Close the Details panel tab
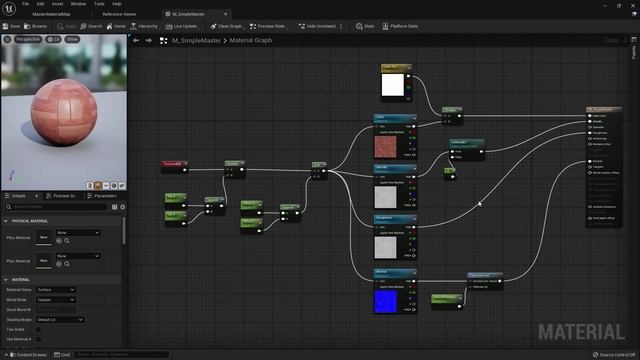Image resolution: width=640 pixels, height=360 pixels. (36, 196)
